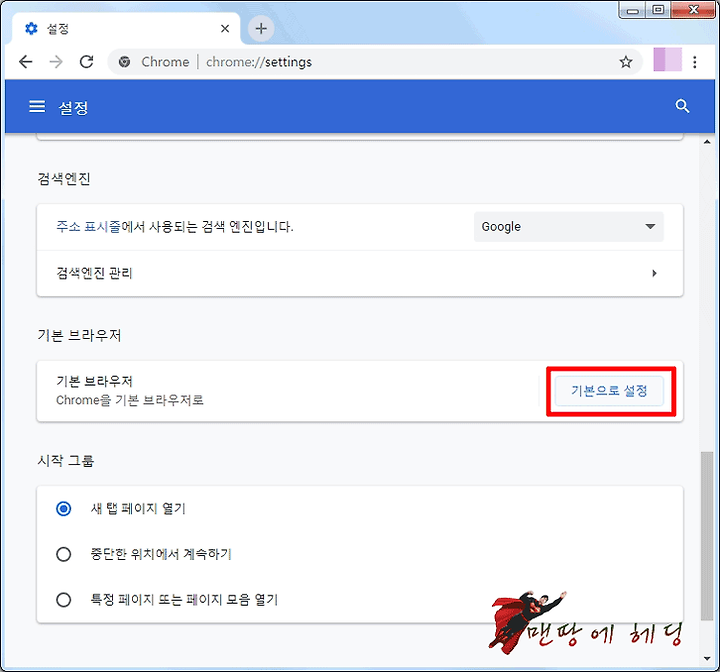Close the 설정 tab
The width and height of the screenshot is (720, 672).
(225, 28)
